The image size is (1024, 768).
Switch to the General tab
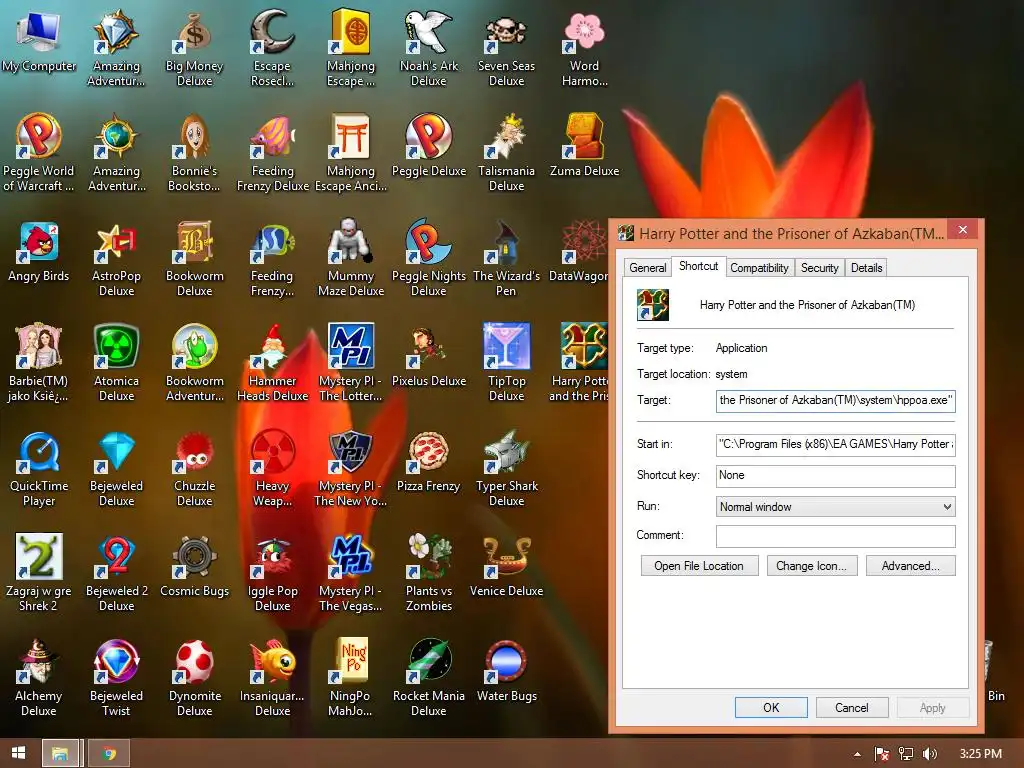pyautogui.click(x=647, y=268)
